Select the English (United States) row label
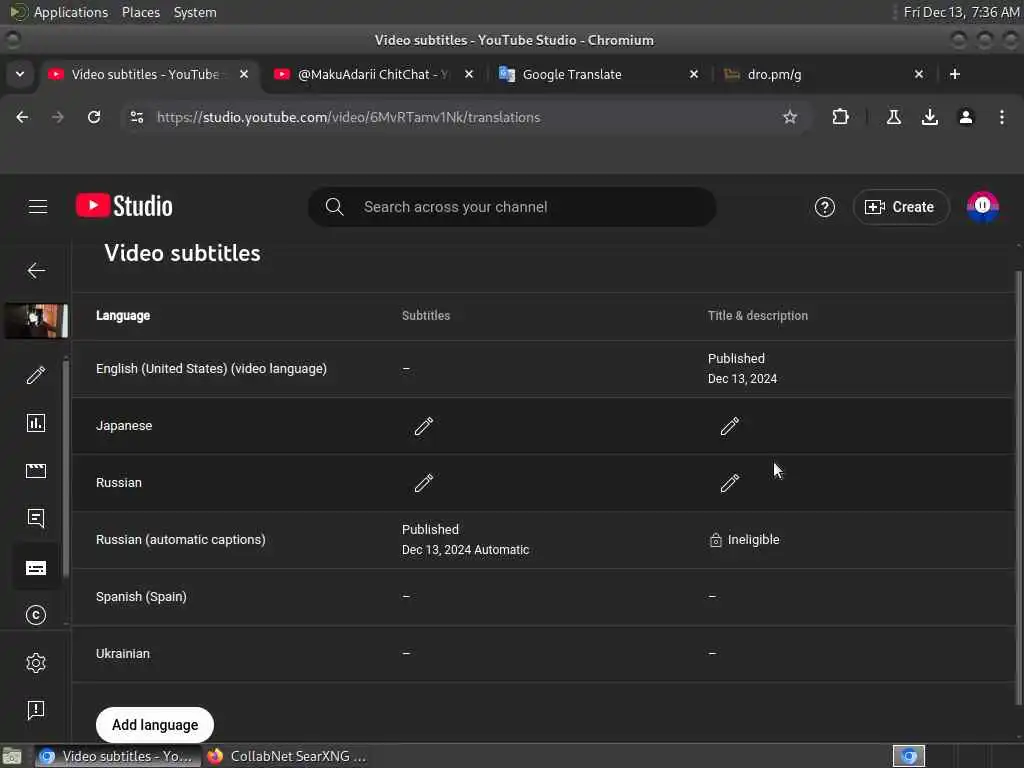This screenshot has width=1024, height=768. click(x=211, y=368)
